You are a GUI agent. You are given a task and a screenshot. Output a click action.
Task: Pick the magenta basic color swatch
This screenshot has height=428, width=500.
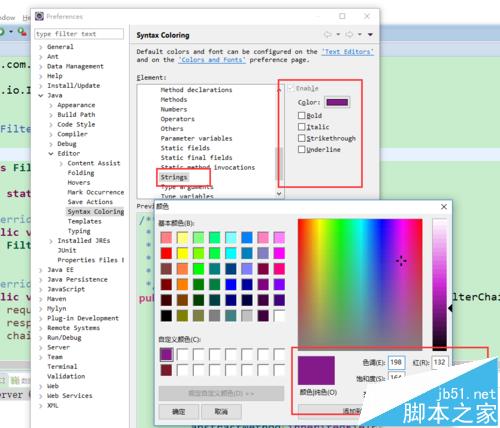tap(279, 253)
